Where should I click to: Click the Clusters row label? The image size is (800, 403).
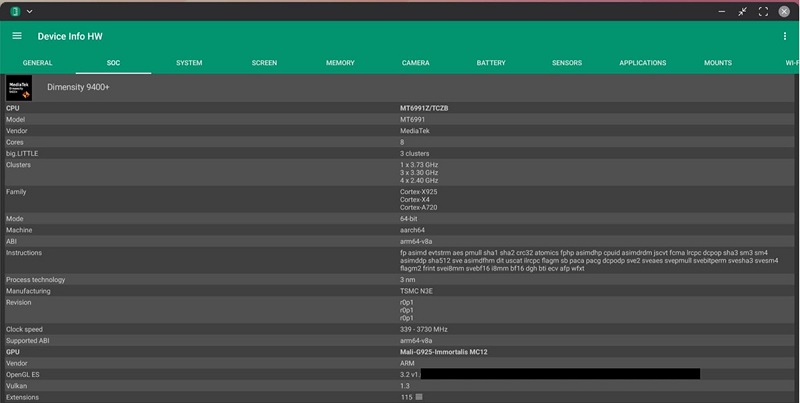[18, 165]
